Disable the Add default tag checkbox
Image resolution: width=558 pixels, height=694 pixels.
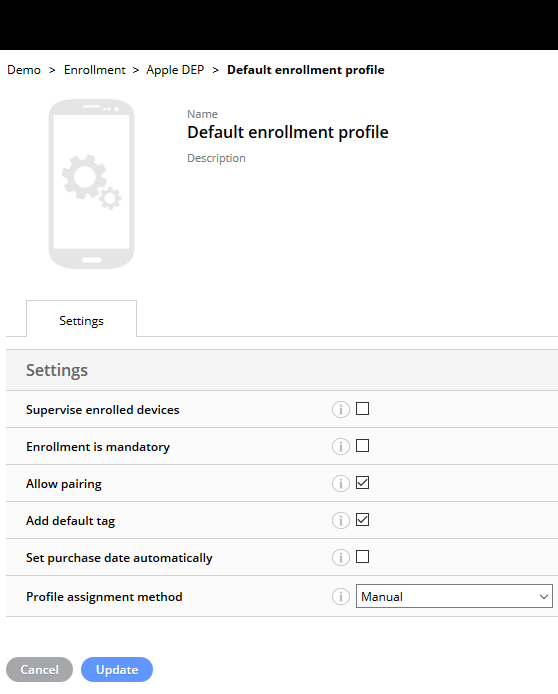(x=362, y=520)
